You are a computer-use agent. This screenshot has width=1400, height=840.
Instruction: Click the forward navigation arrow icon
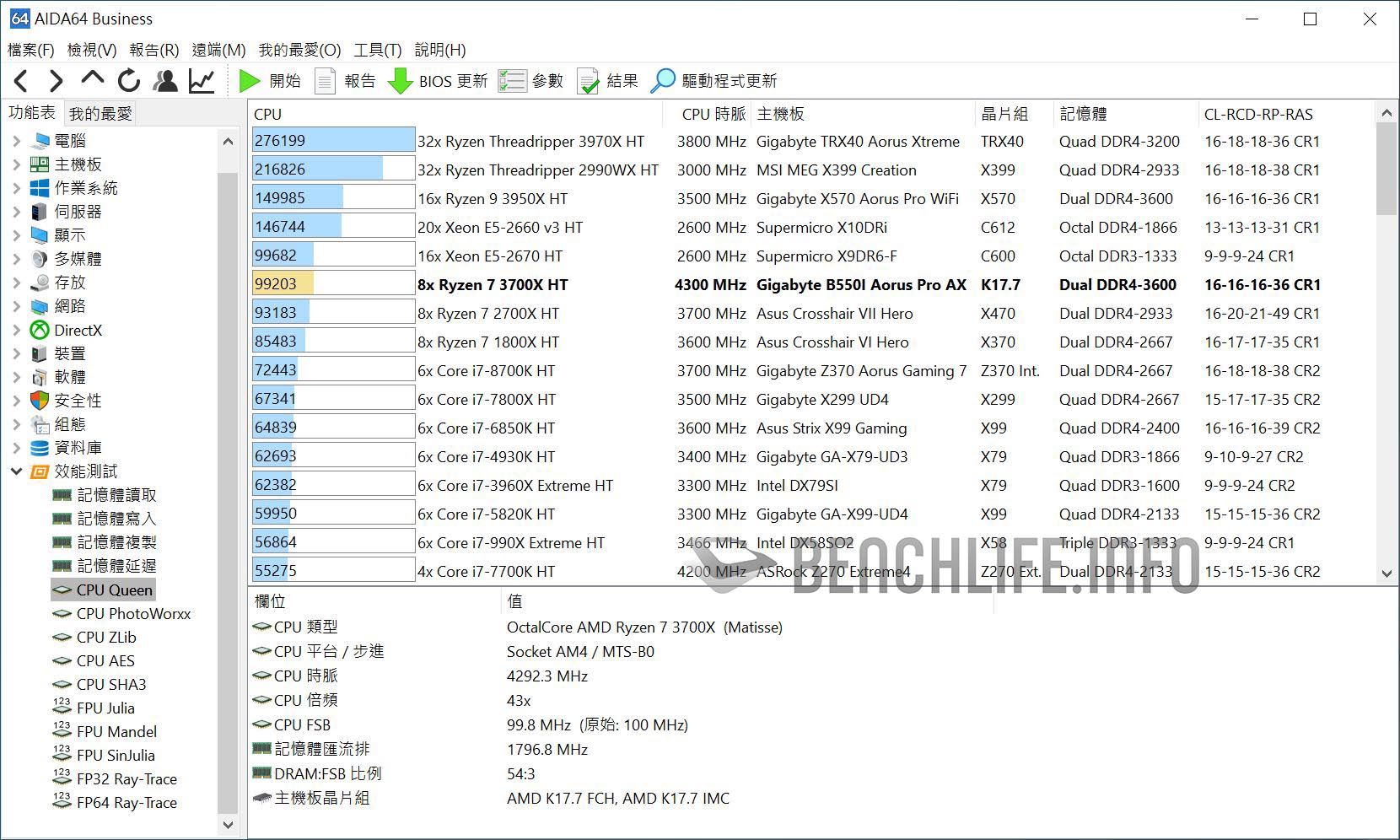57,81
